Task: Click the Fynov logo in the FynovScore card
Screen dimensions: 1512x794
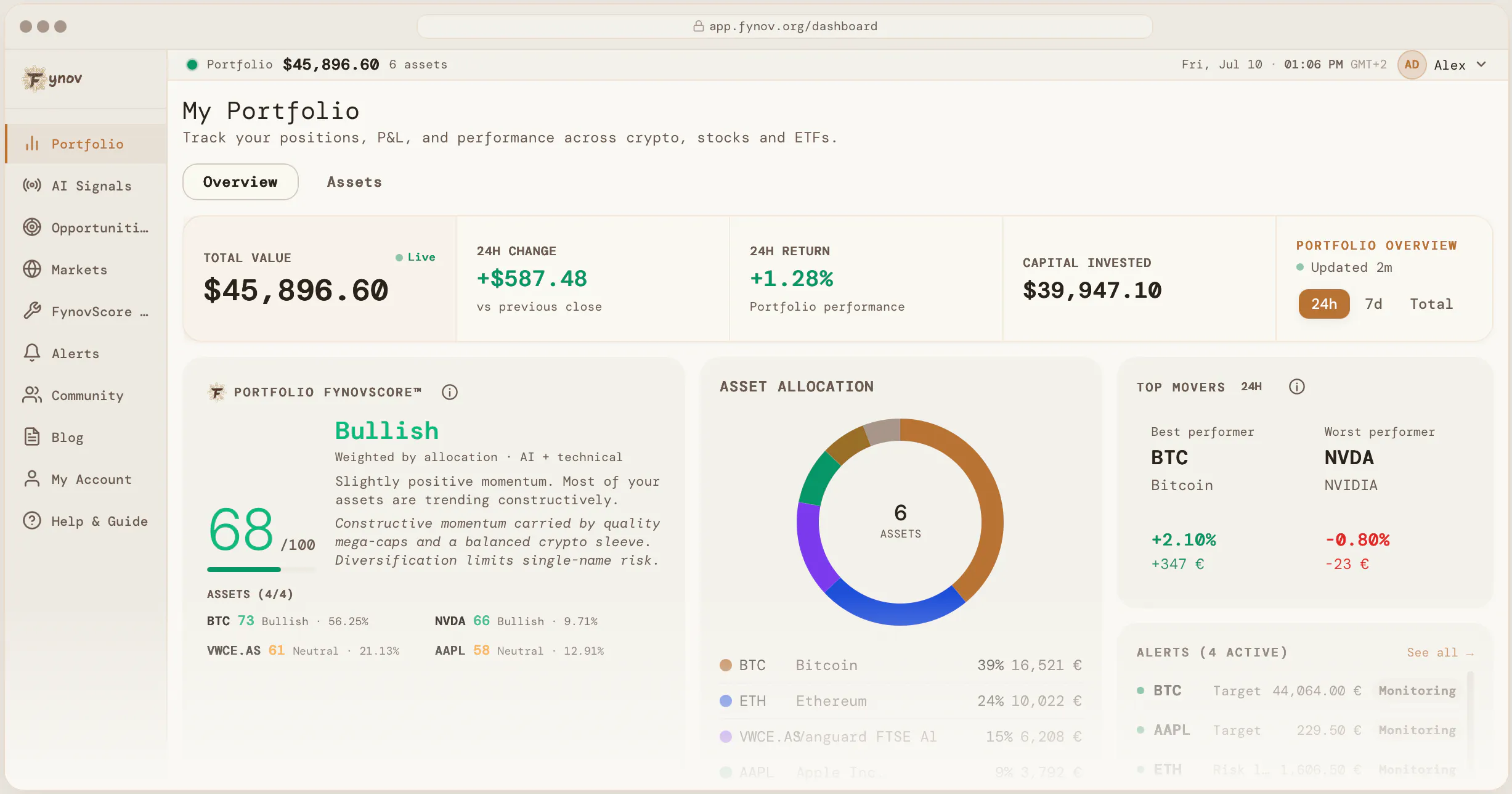Action: pyautogui.click(x=217, y=392)
